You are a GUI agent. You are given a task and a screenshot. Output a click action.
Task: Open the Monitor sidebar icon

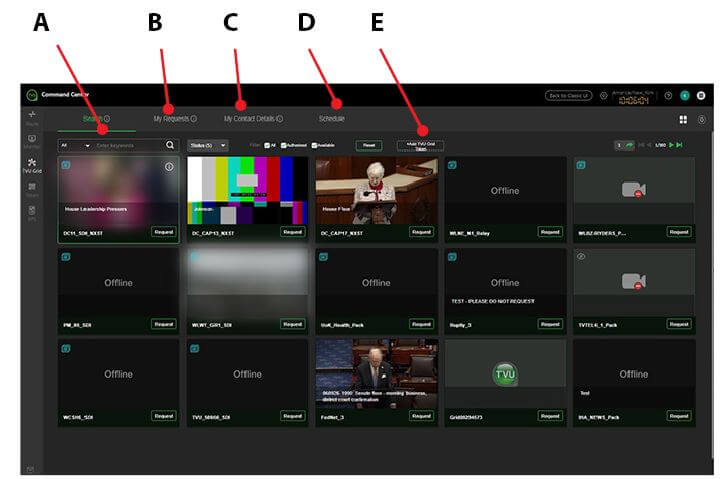pos(32,141)
